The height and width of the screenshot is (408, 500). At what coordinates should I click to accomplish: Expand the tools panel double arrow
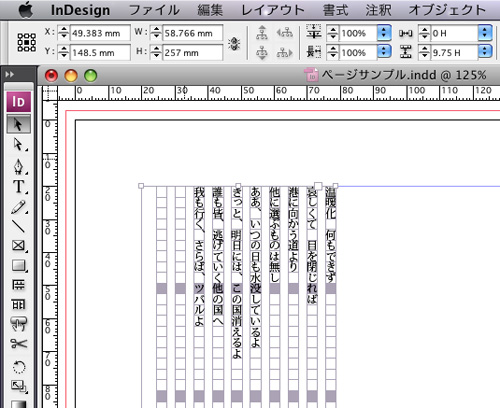pyautogui.click(x=10, y=74)
